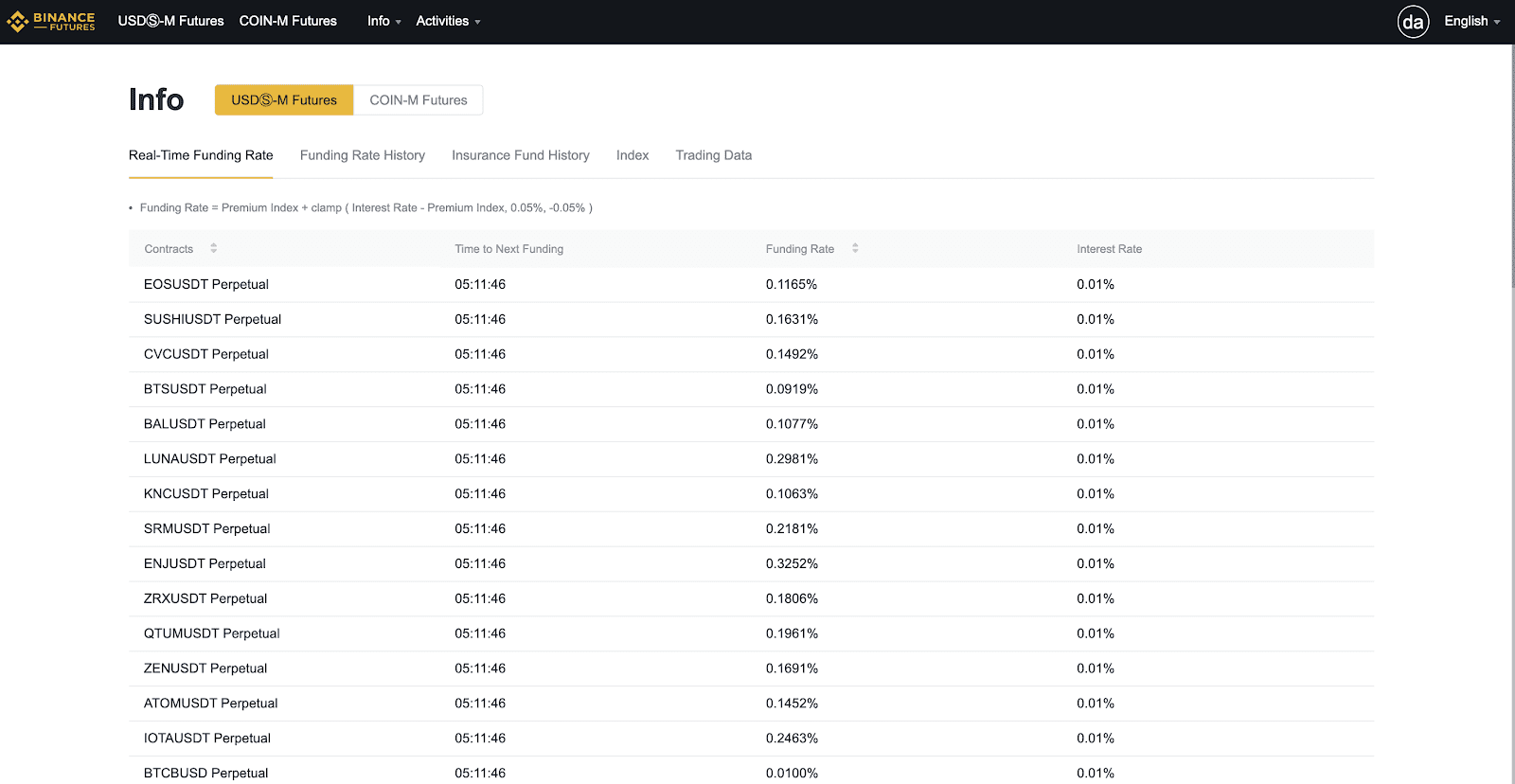
Task: Click the 0.1691% funding rate value
Action: (792, 668)
